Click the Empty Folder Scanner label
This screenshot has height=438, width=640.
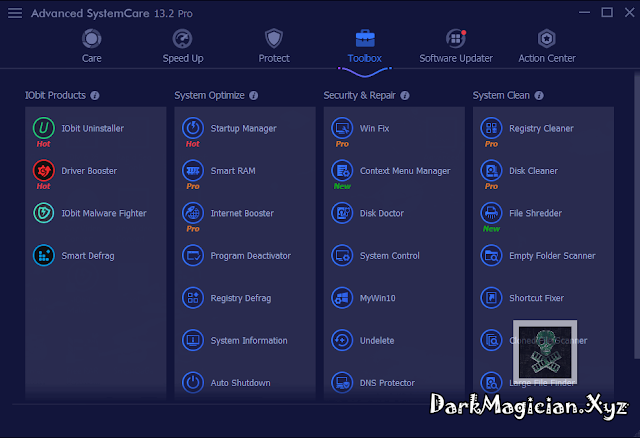pos(552,256)
